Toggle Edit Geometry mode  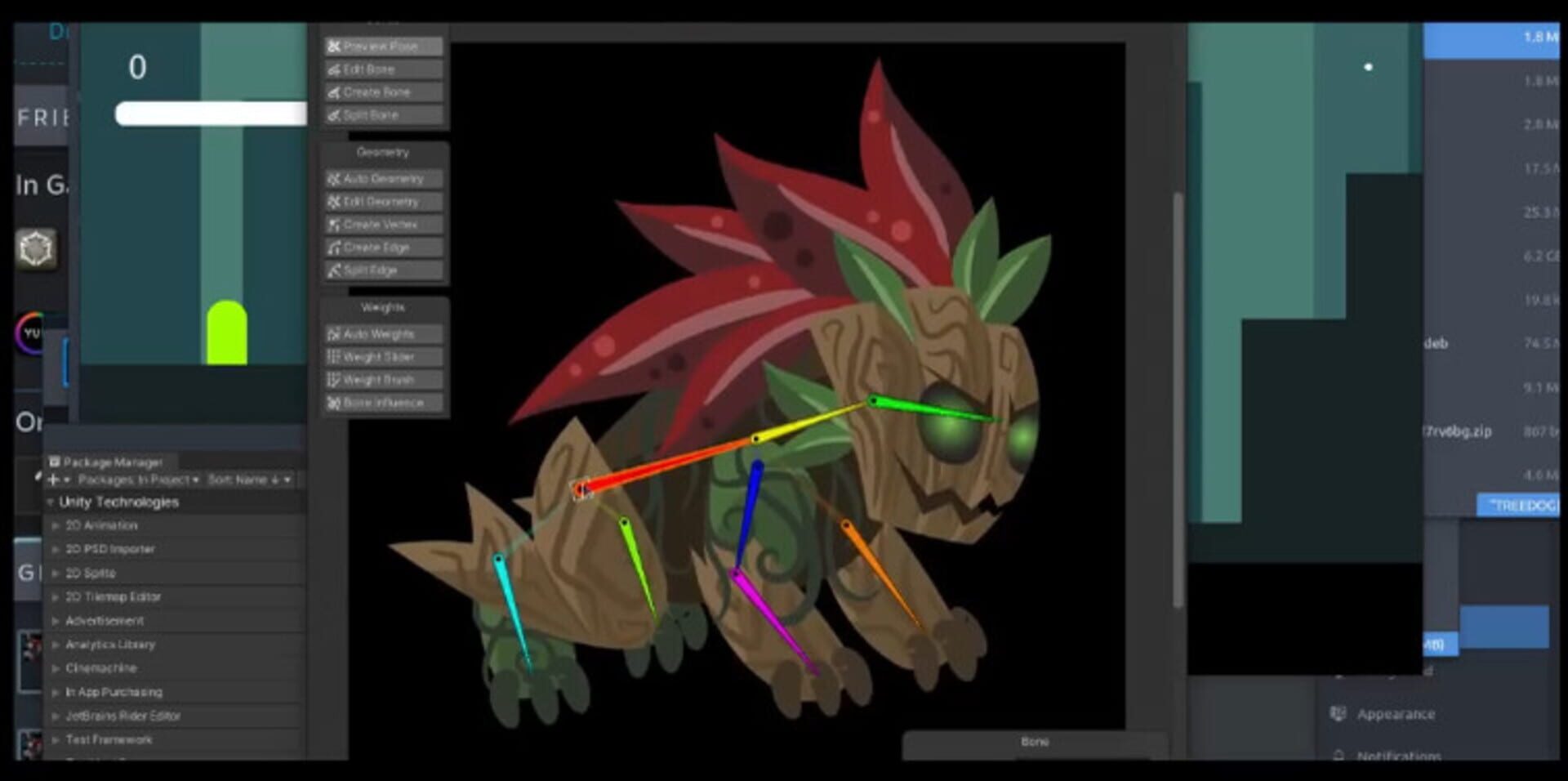pyautogui.click(x=382, y=201)
